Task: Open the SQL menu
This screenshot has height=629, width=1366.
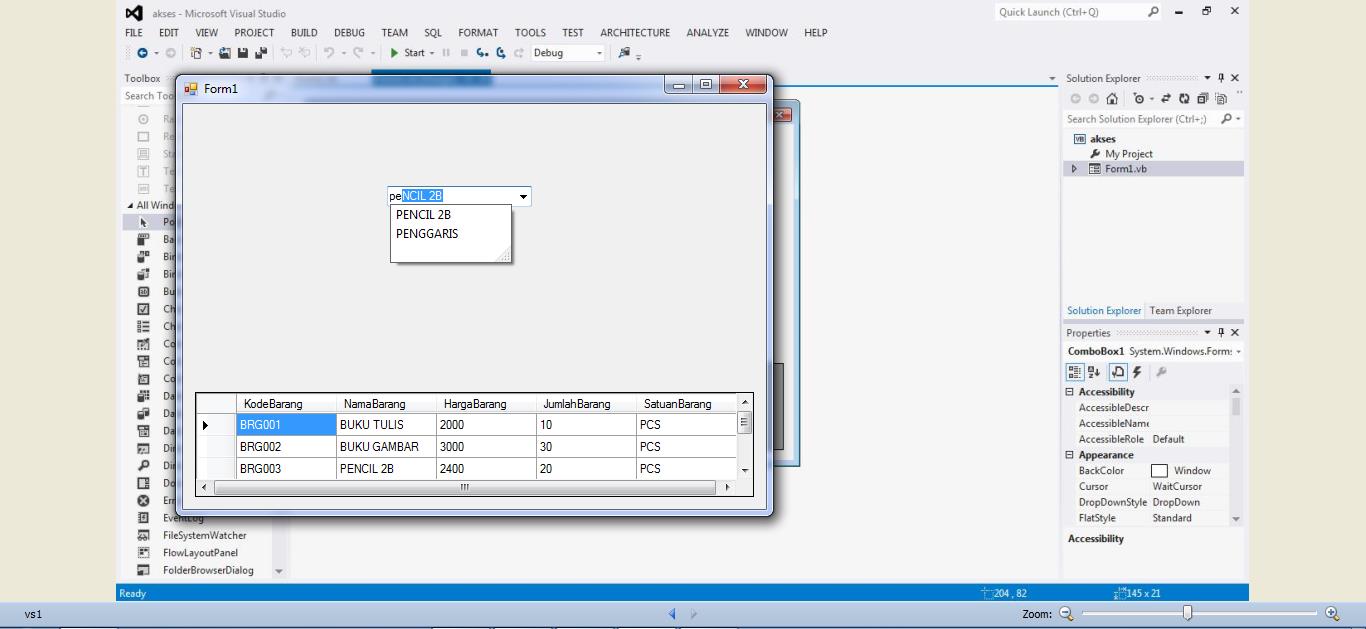Action: 432,33
